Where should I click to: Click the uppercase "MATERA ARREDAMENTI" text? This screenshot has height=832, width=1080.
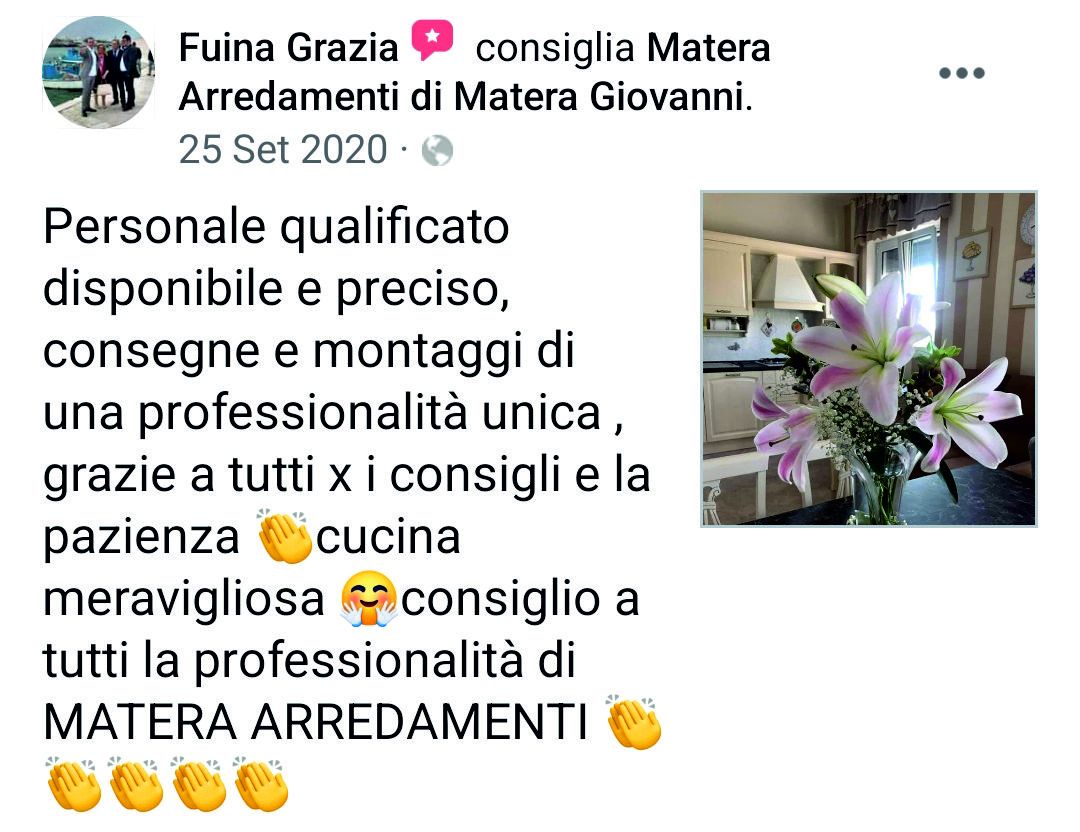pyautogui.click(x=316, y=723)
